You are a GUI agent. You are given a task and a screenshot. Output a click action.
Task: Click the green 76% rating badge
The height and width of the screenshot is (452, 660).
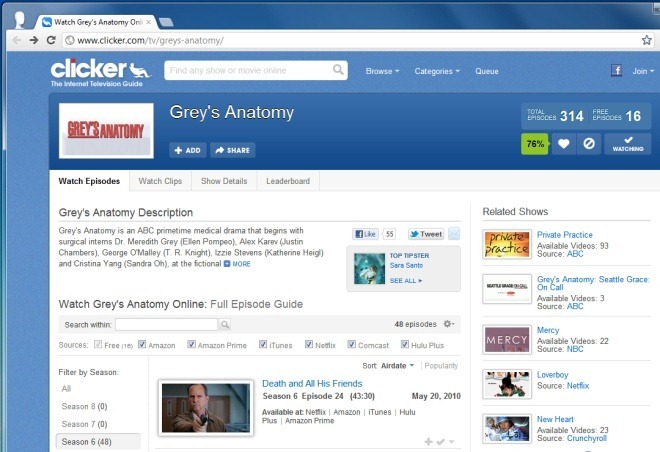[x=535, y=144]
